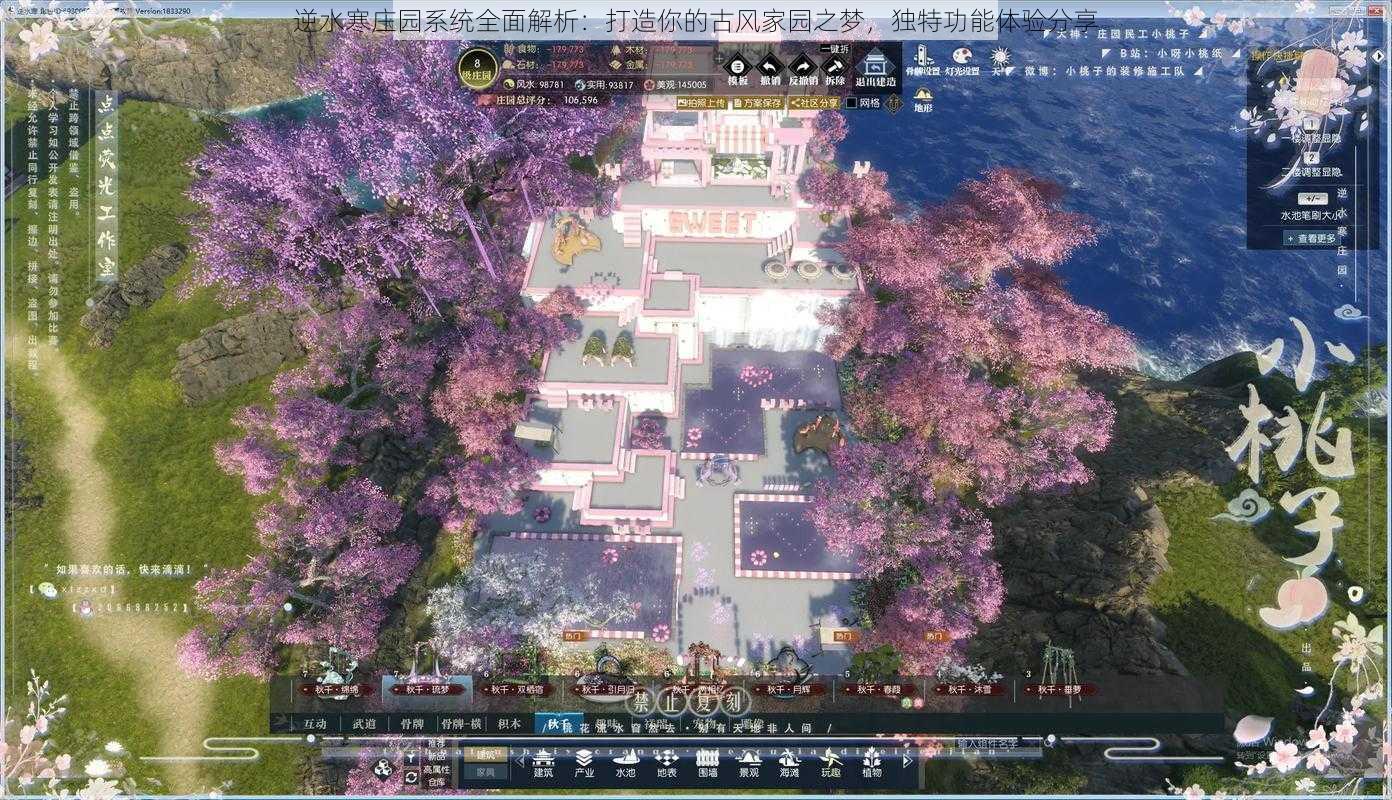Screen dimensions: 1392x800
Task: Select the 地表 ground surface category icon
Action: (x=666, y=764)
